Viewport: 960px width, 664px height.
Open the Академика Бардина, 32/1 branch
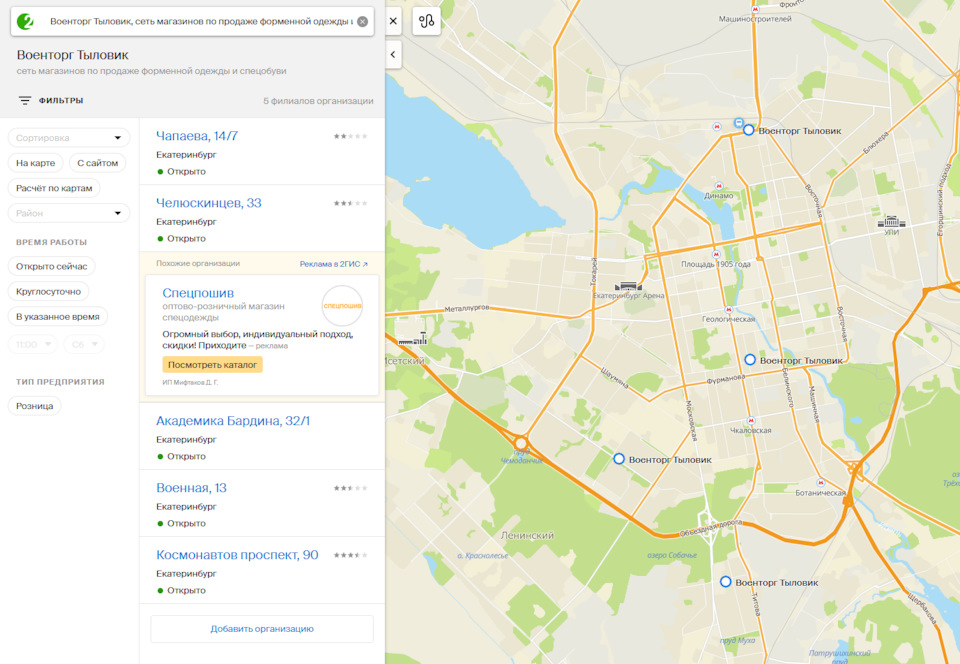(233, 421)
